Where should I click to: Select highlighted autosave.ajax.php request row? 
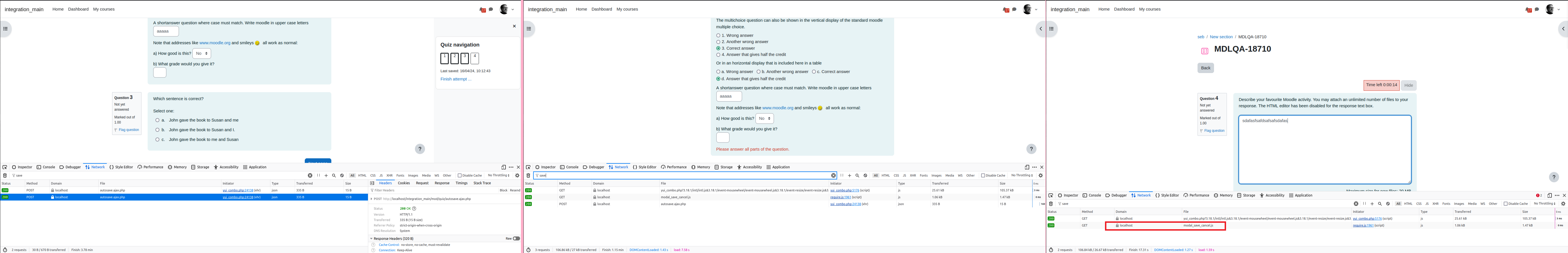pyautogui.click(x=184, y=198)
